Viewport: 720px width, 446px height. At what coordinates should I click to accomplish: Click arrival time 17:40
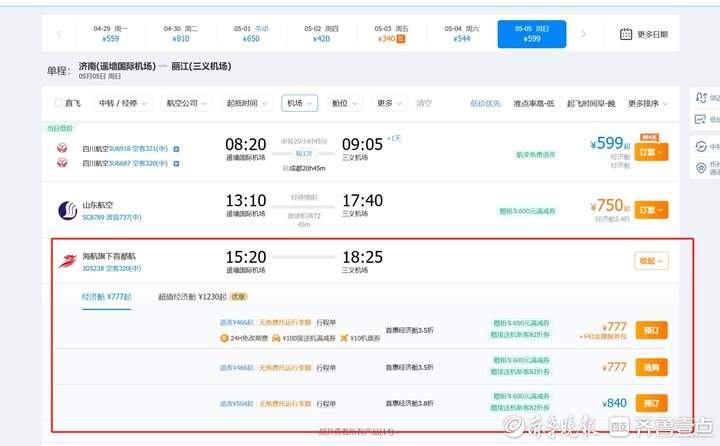click(362, 201)
